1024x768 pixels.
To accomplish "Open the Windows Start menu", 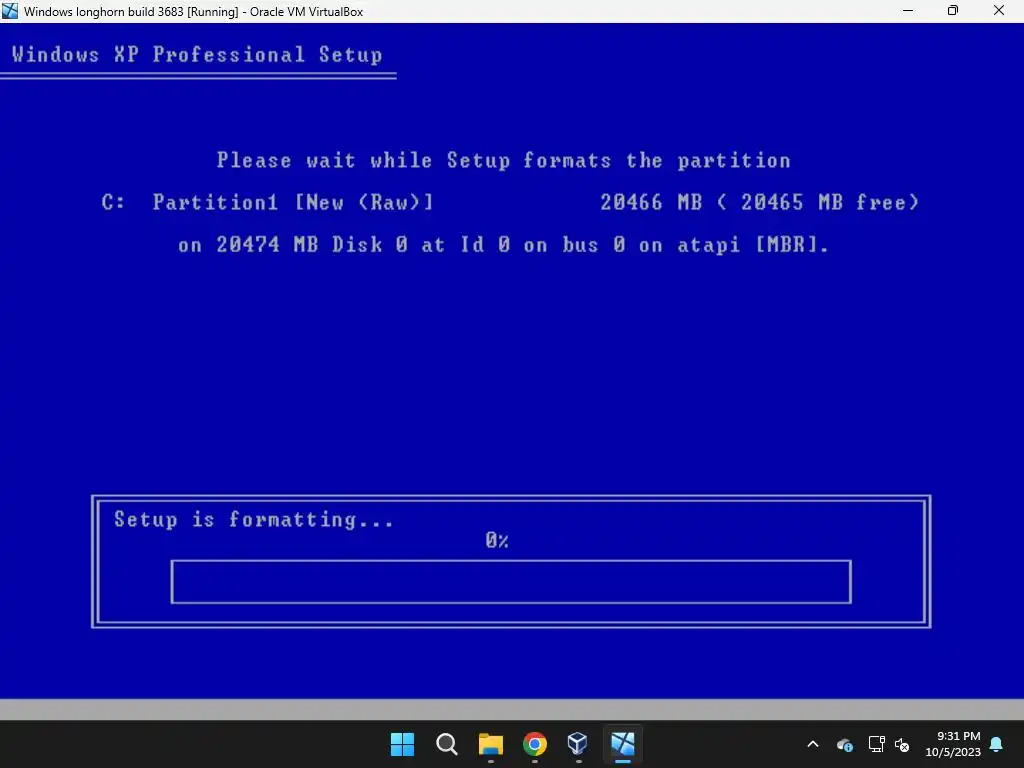I will point(402,744).
